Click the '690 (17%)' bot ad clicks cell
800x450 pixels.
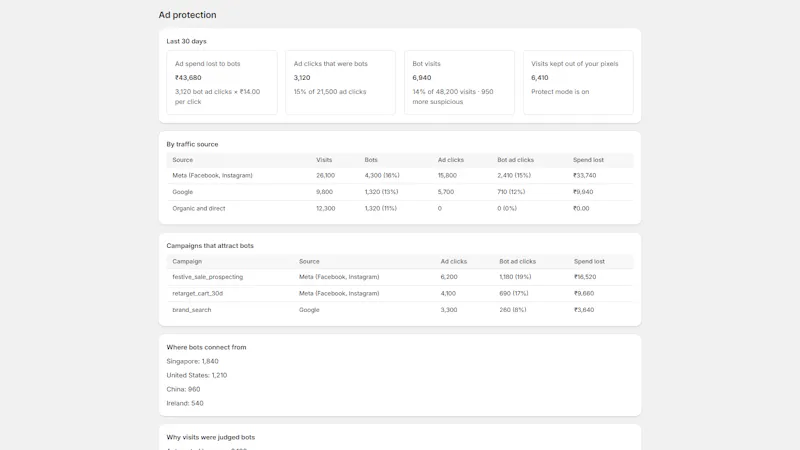[514, 293]
